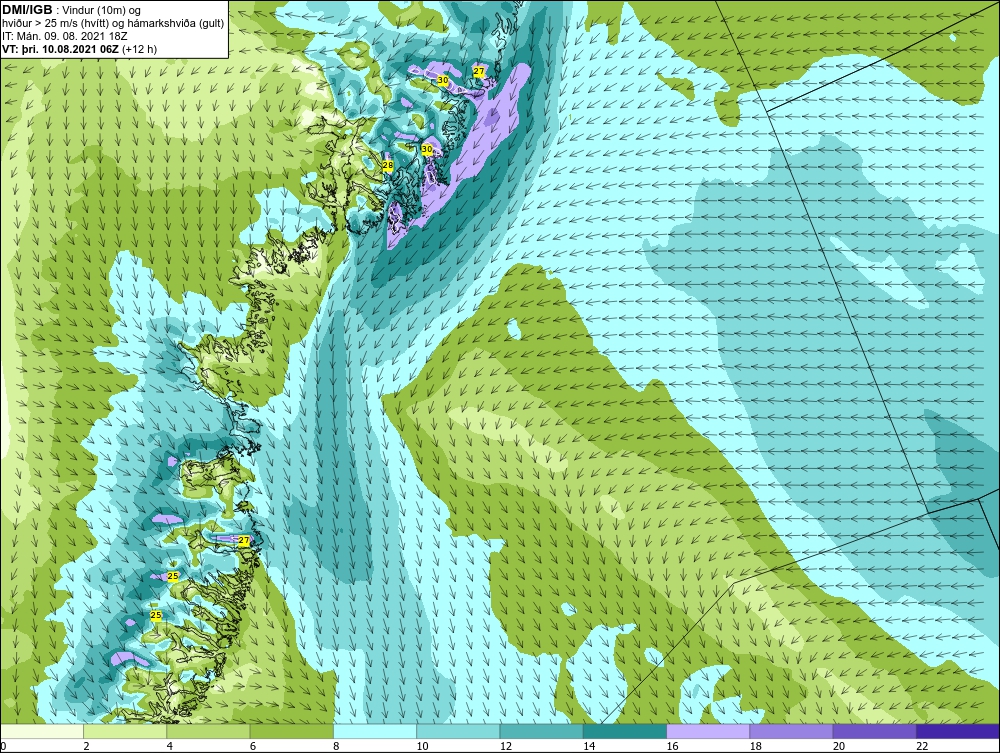Pick the 8–10 m/s pale cyan swatch
1000x753 pixels.
[375, 731]
